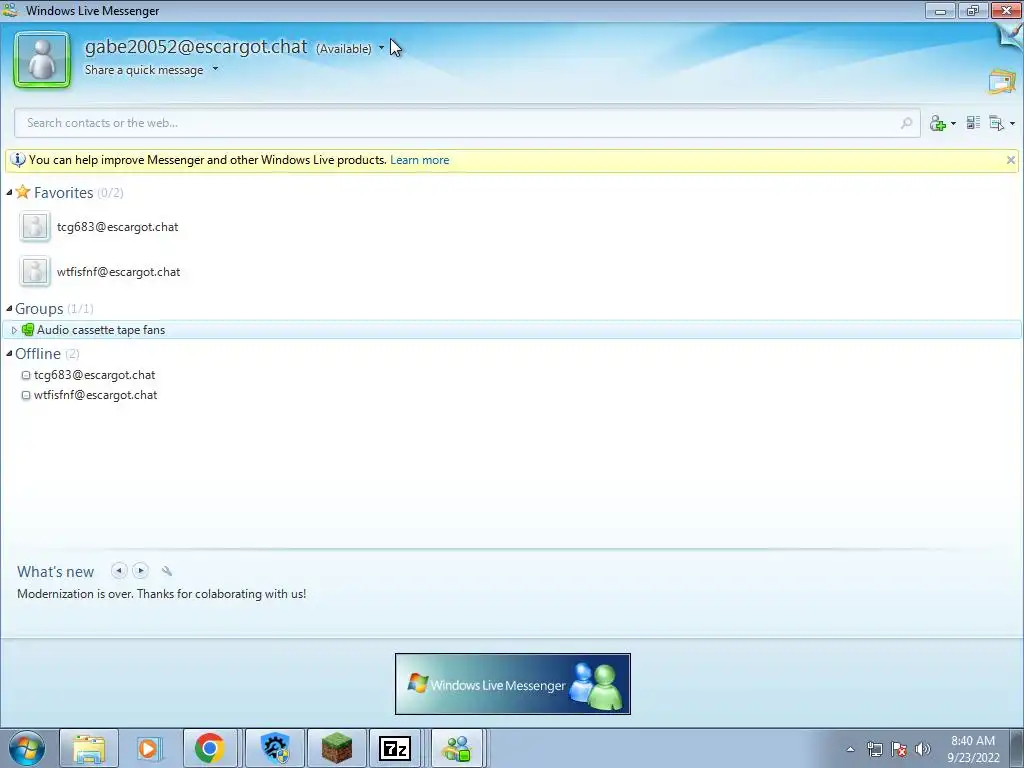Open Action Center flag icon
This screenshot has width=1024, height=768.
899,749
